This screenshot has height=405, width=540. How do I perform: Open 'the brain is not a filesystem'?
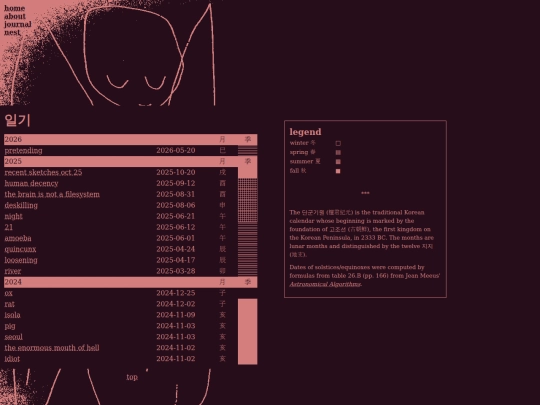52,194
